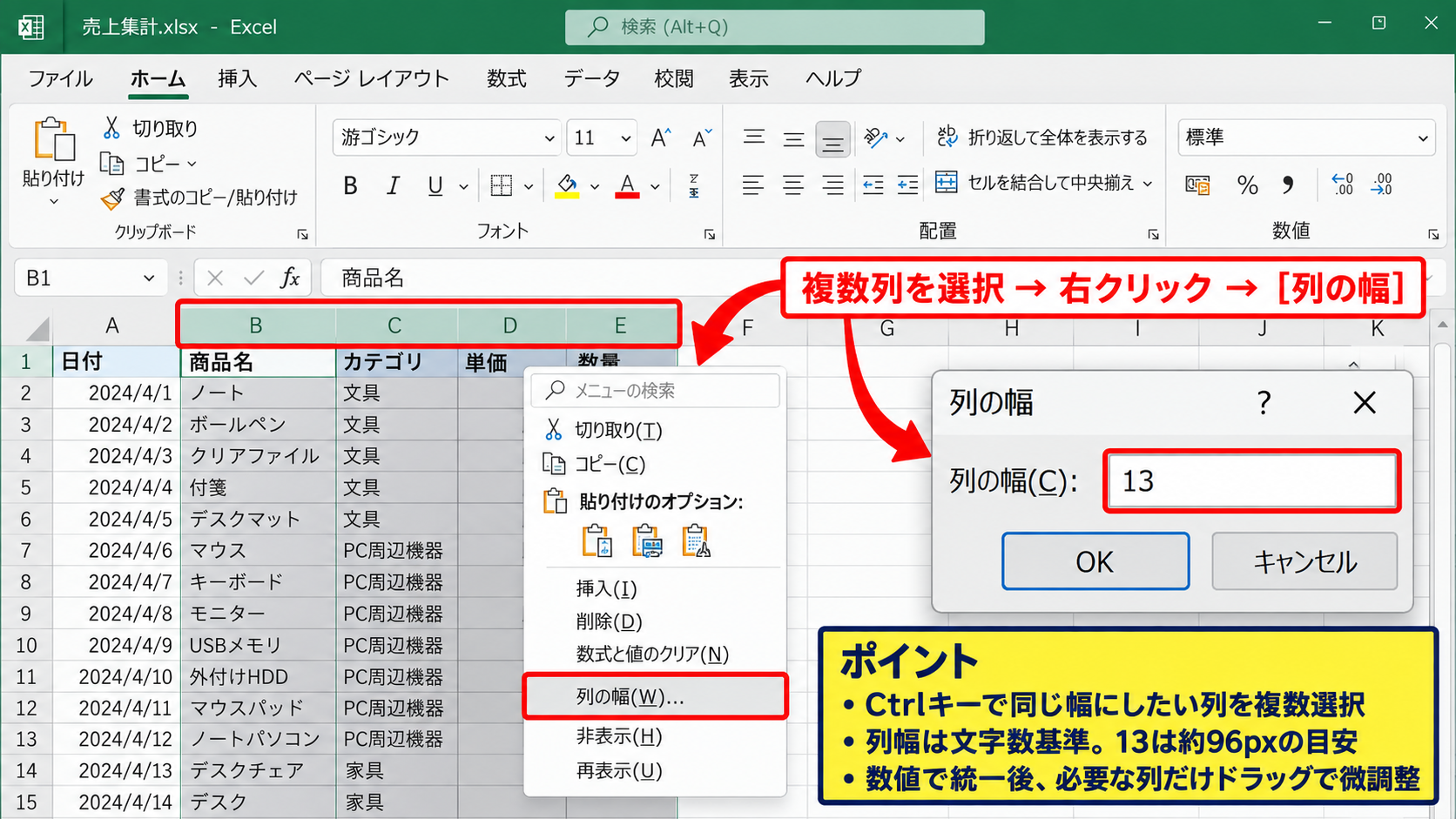Click the Cut scissors icon in ribbon
1456x819 pixels.
click(111, 128)
